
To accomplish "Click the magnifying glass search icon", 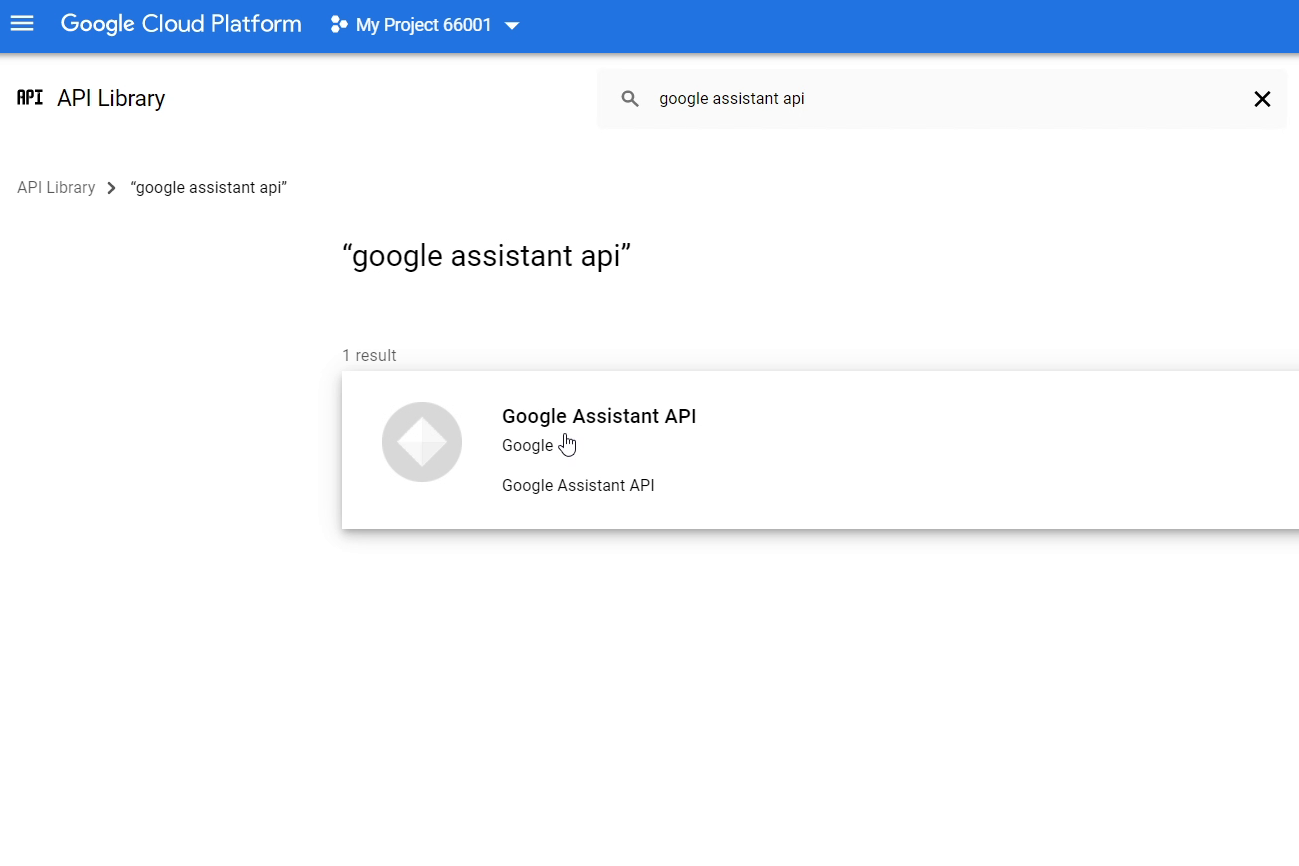I will [630, 99].
